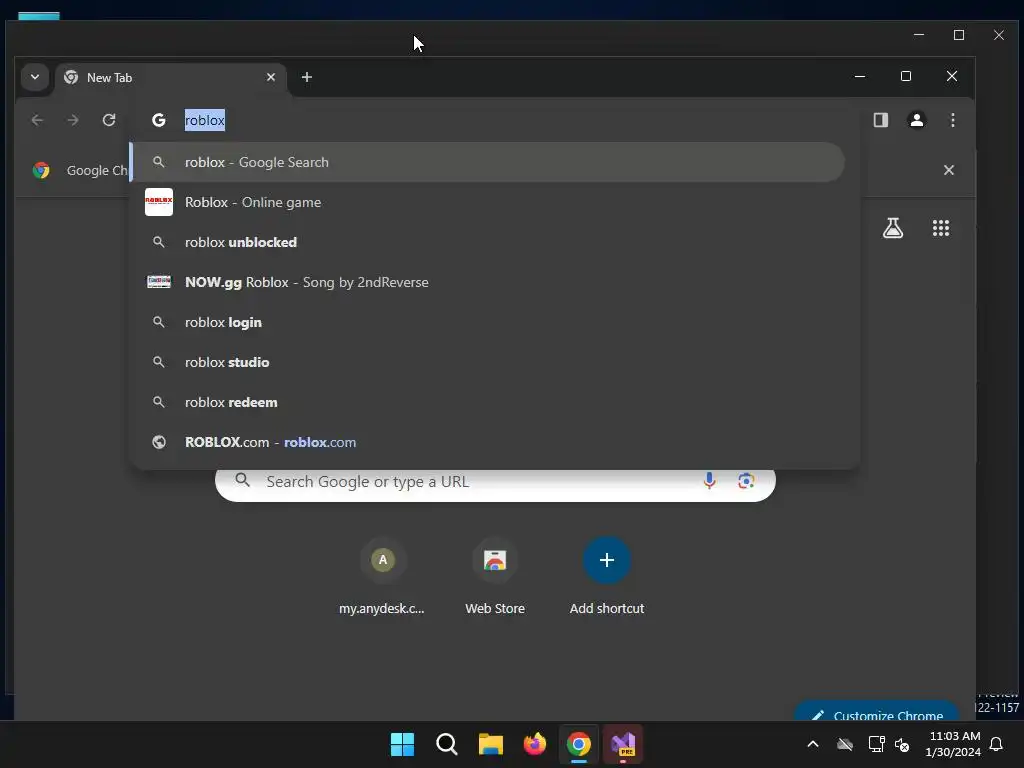The height and width of the screenshot is (768, 1024).
Task: Open Search Labs flask icon
Action: pyautogui.click(x=893, y=228)
